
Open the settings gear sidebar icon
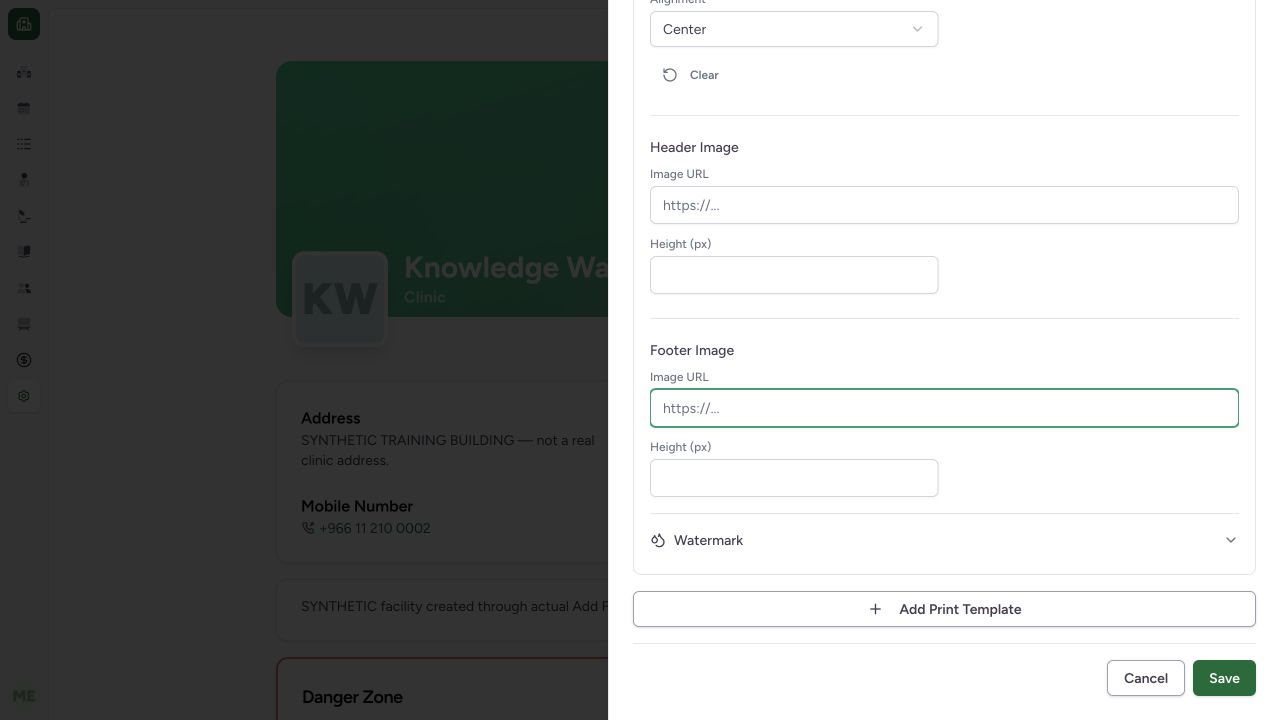point(24,396)
